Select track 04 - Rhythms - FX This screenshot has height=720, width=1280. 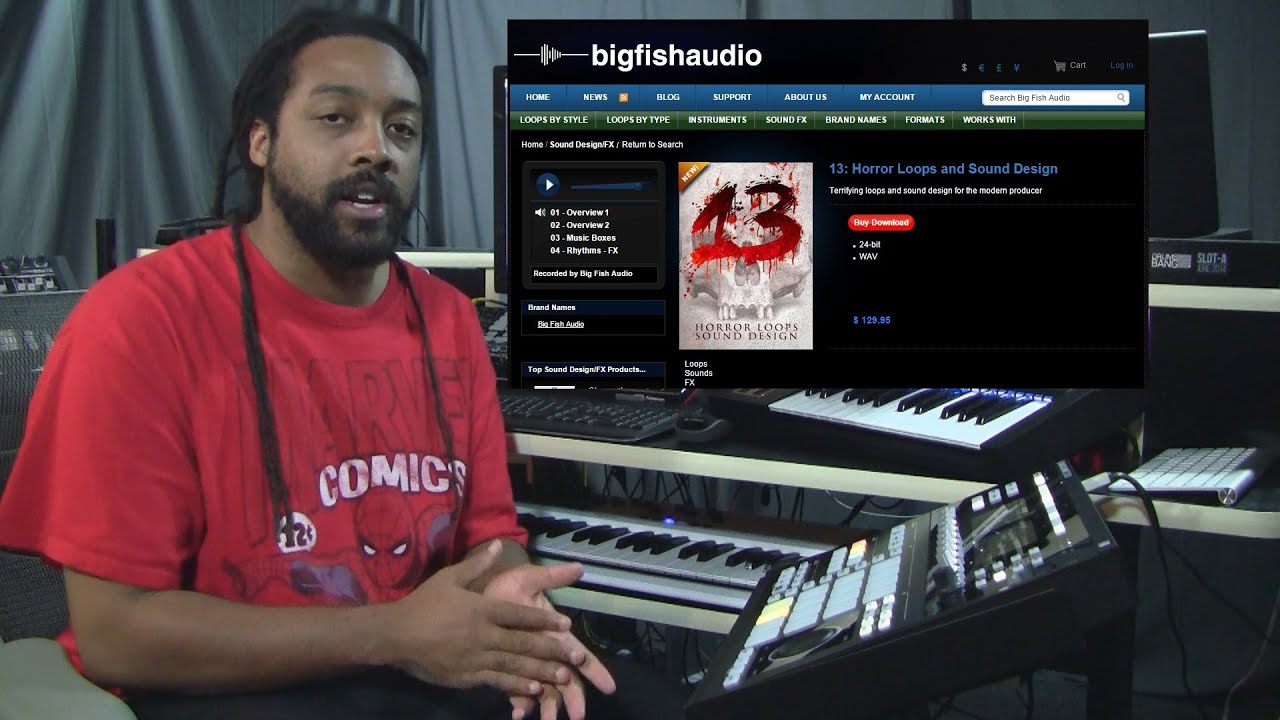(584, 251)
